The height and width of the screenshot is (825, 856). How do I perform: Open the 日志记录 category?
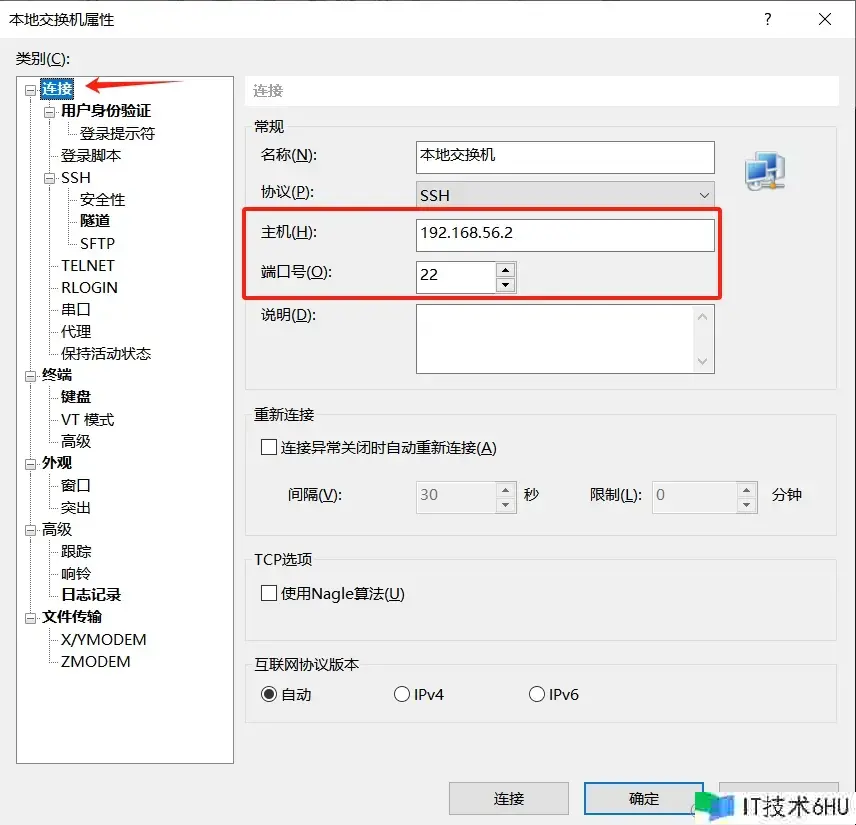(91, 595)
